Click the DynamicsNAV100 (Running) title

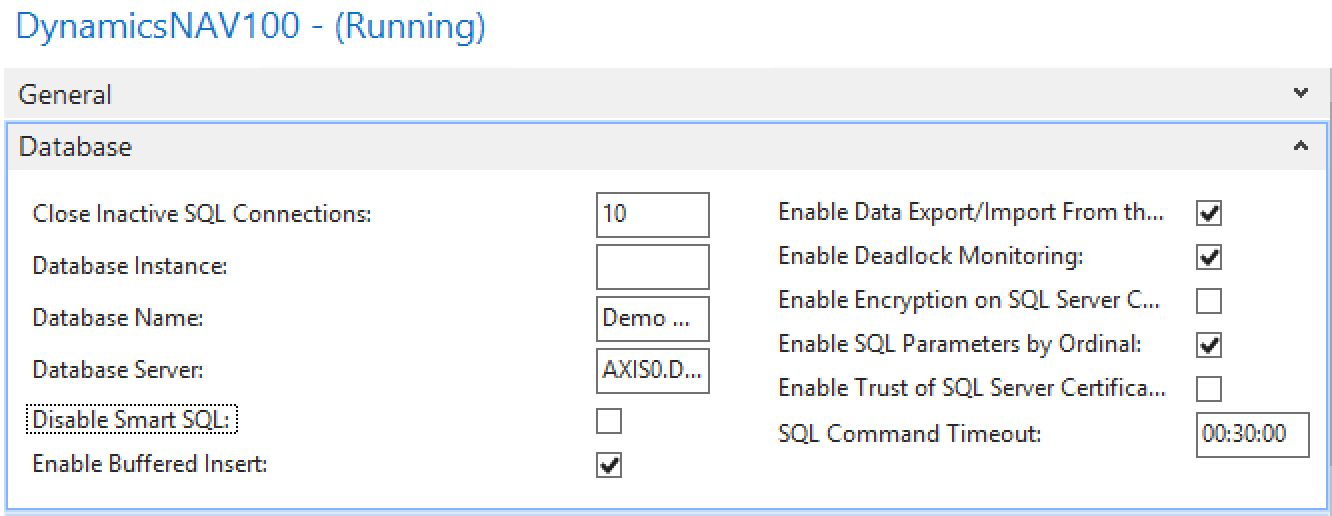[x=251, y=27]
